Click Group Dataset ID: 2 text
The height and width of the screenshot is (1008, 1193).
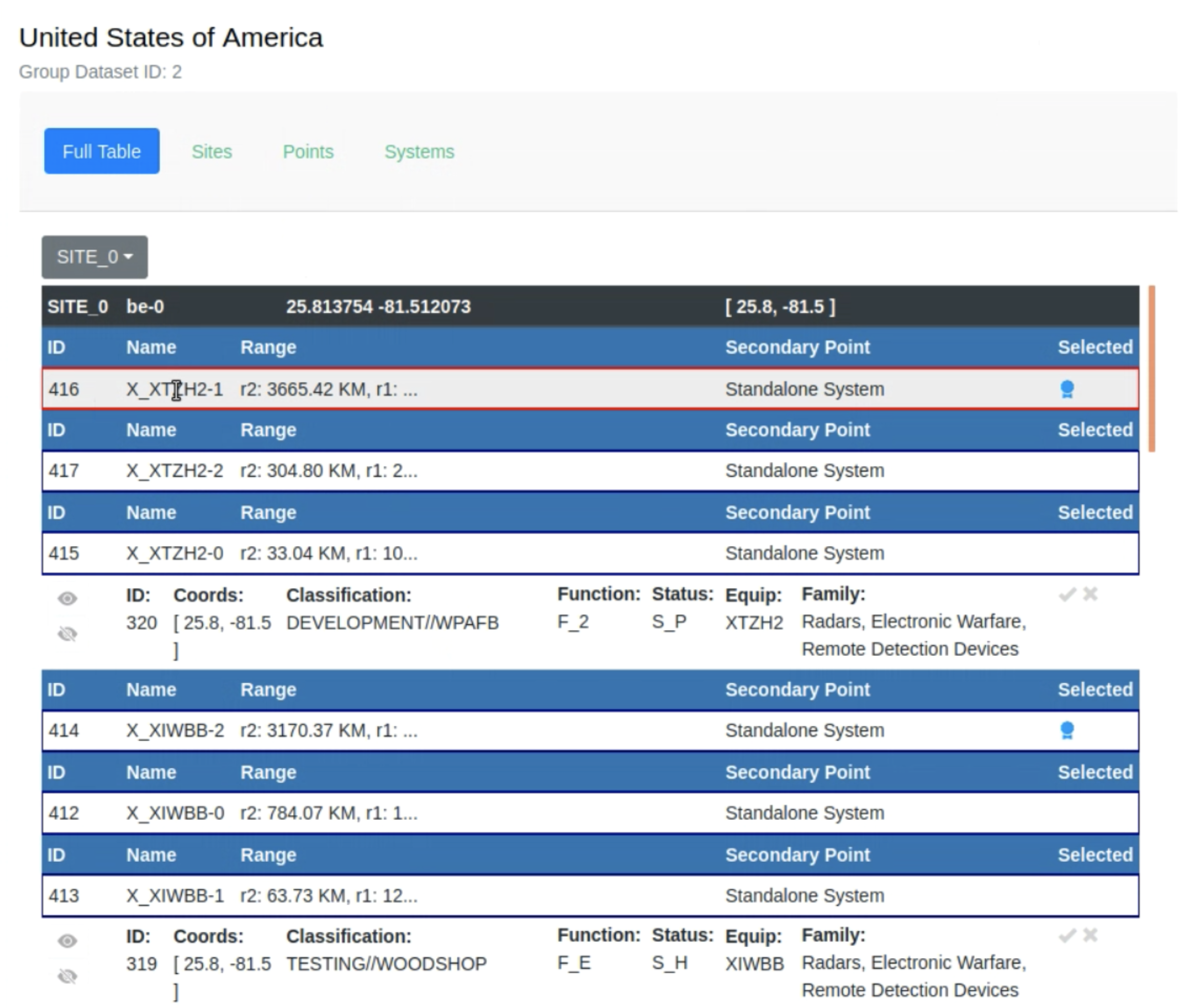tap(100, 72)
